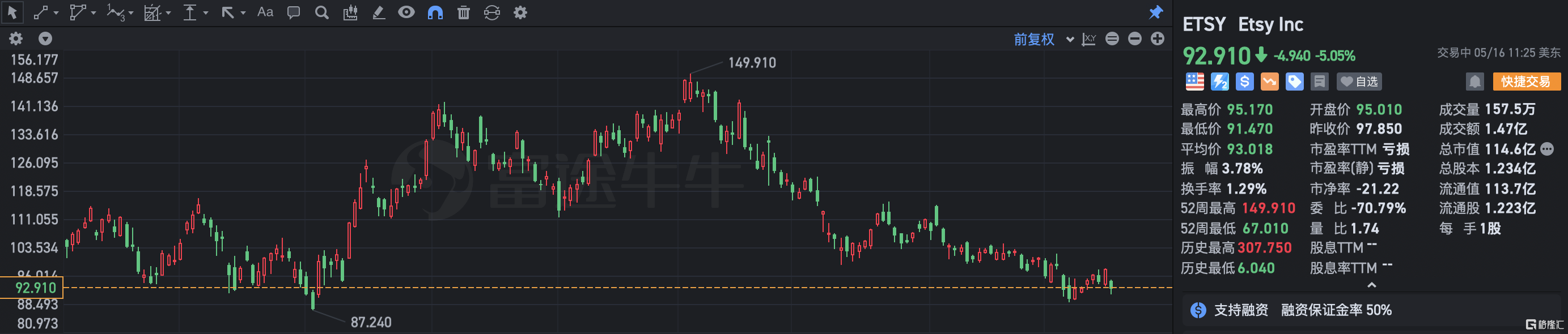Open the wave line tool dropdown arrow
1568x334 pixels.
click(131, 13)
